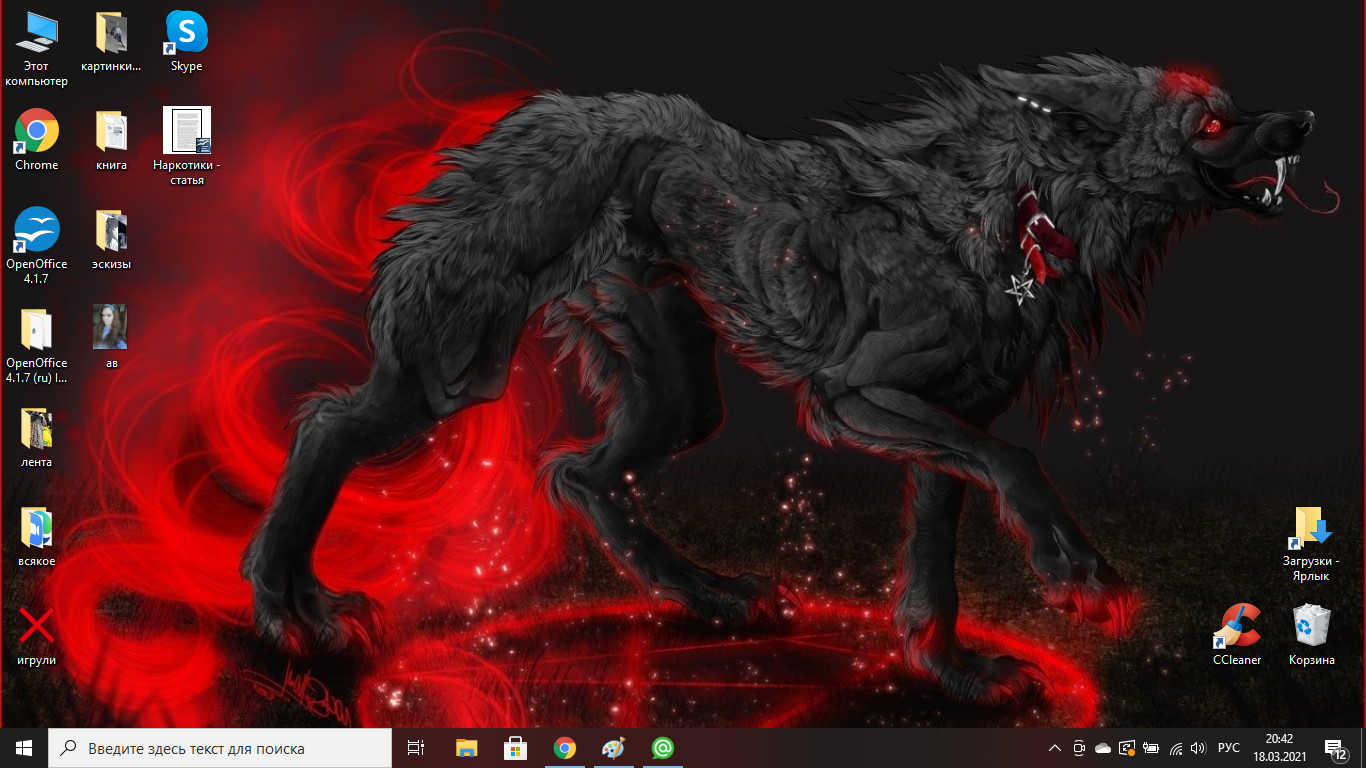1366x768 pixels.
Task: Open Task View from the taskbar
Action: tap(416, 748)
